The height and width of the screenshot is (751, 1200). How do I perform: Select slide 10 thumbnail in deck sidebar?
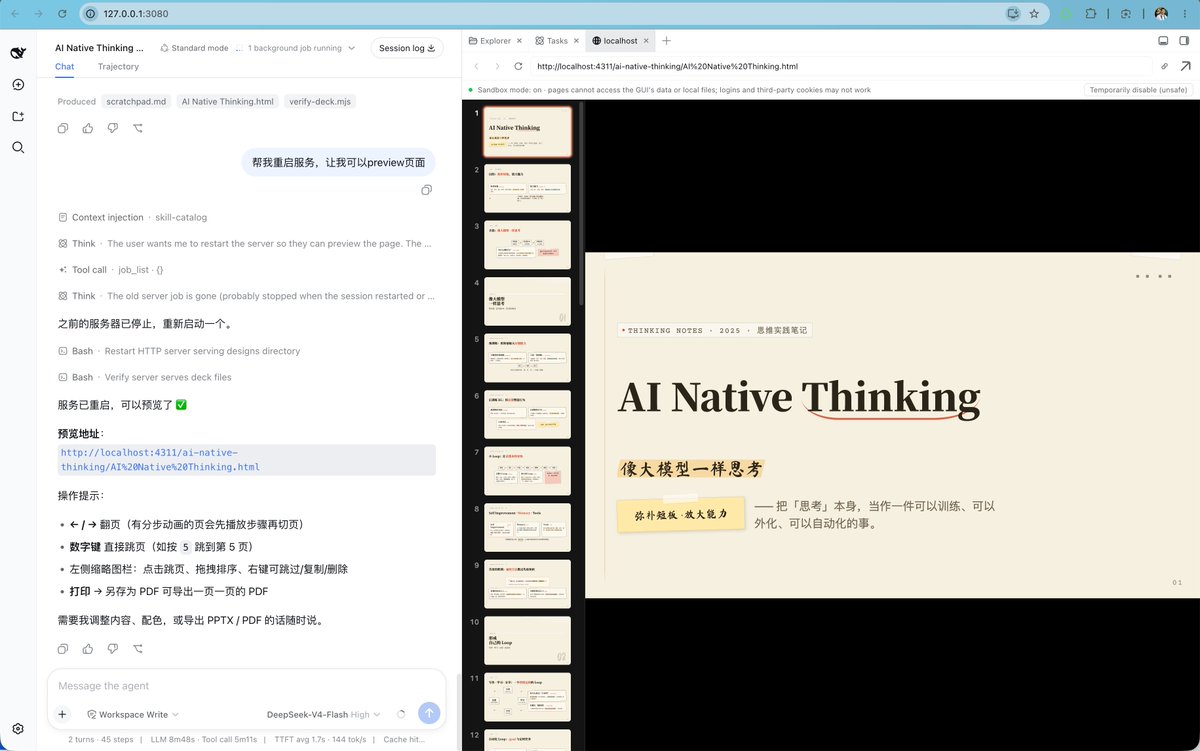tap(528, 640)
